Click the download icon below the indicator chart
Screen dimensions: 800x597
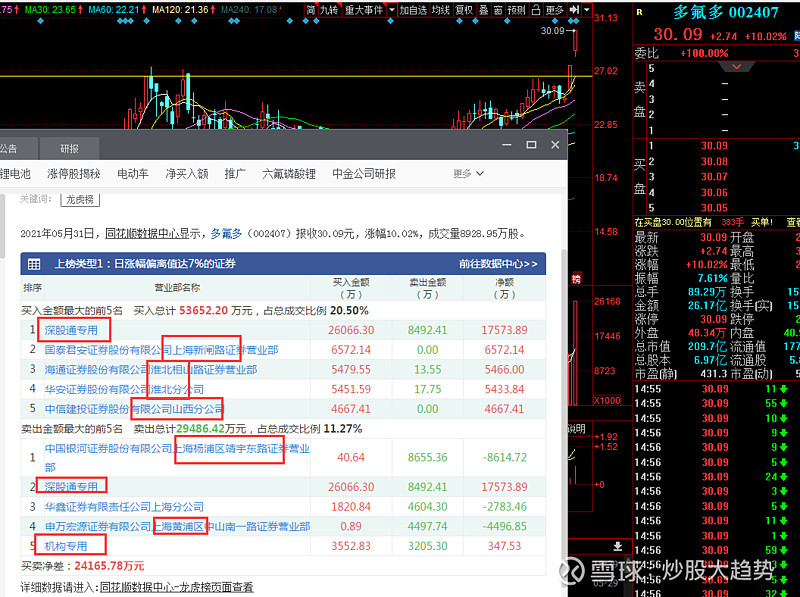617,546
